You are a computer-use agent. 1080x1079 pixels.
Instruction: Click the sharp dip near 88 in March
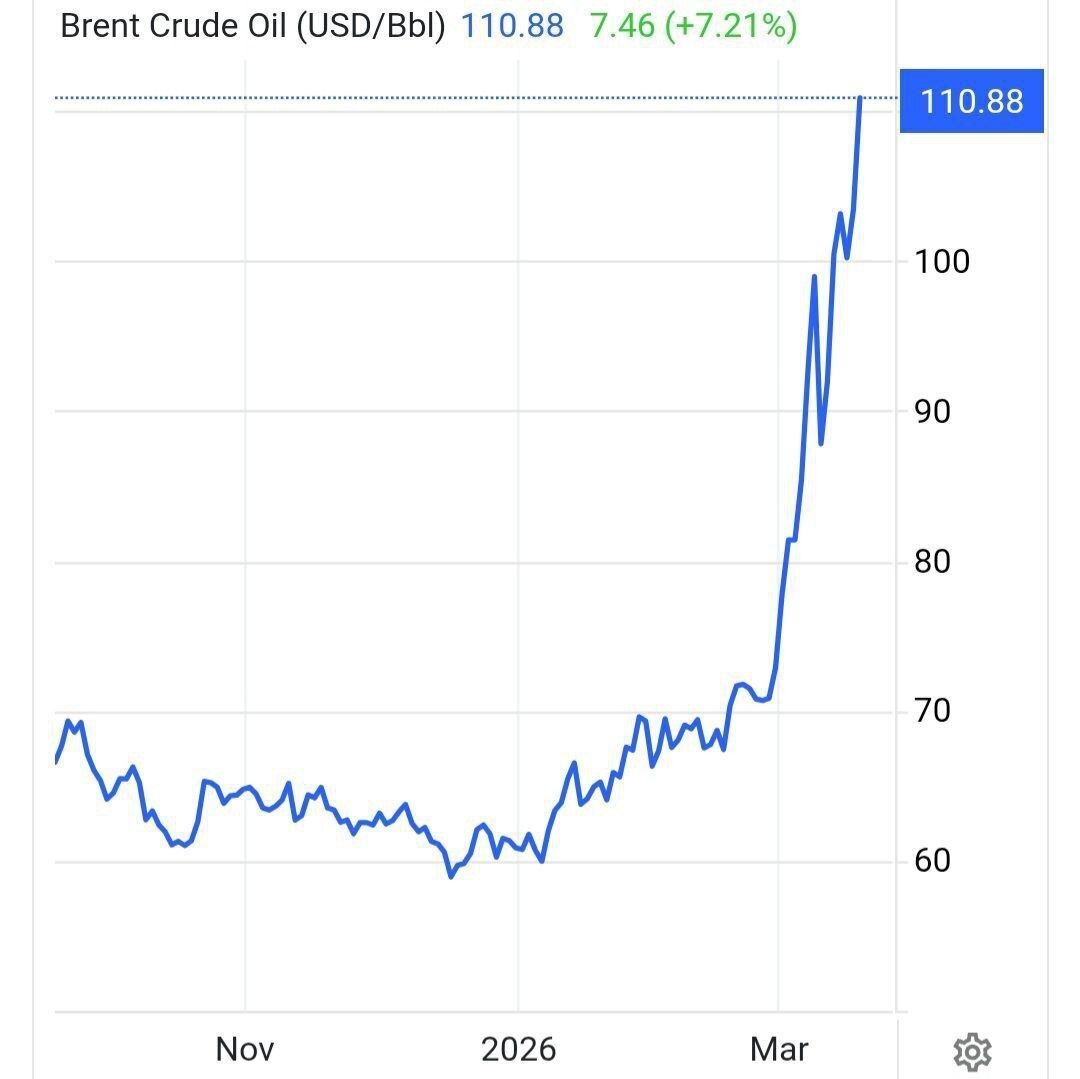point(821,443)
